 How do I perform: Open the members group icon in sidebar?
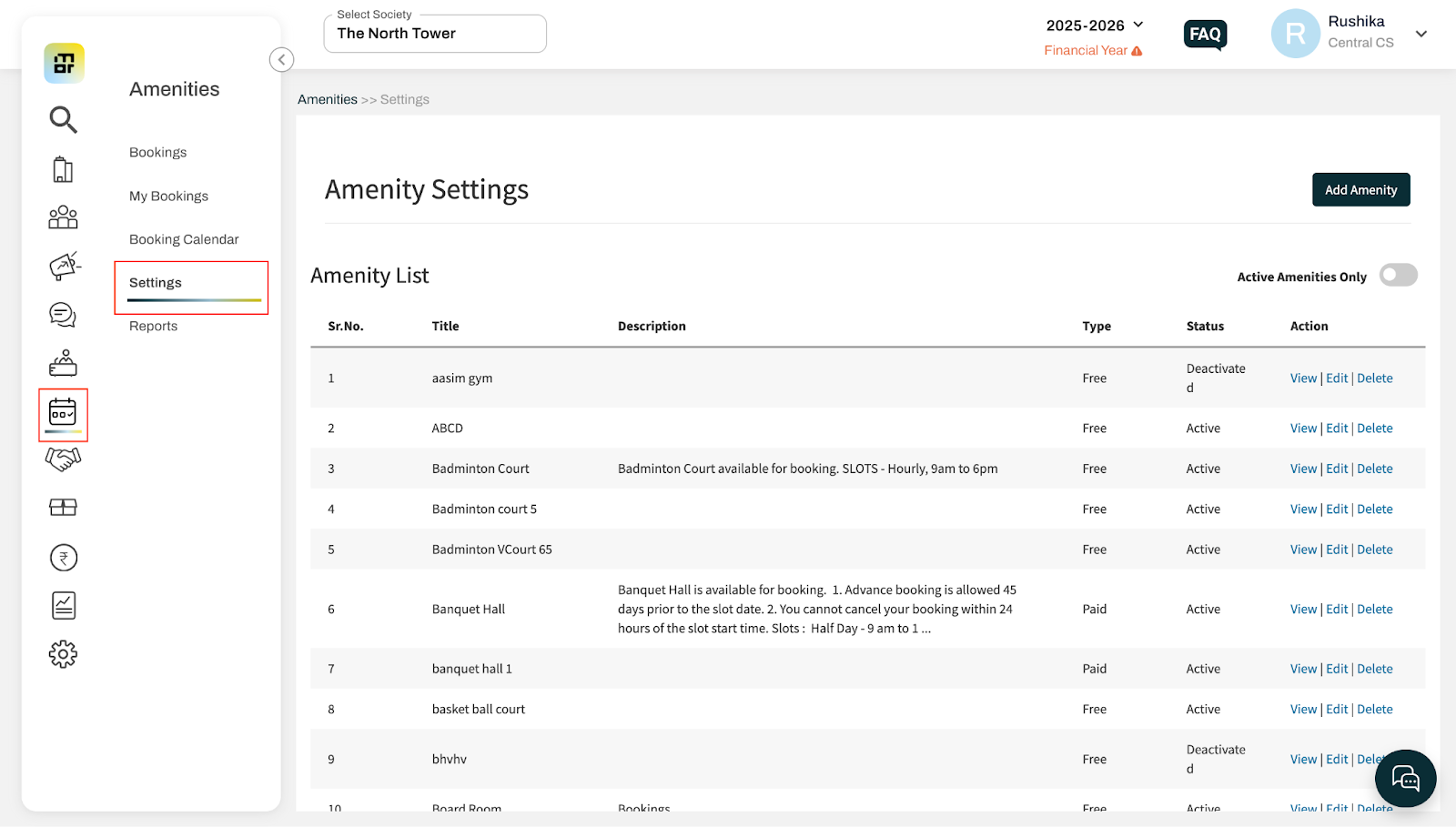63,217
